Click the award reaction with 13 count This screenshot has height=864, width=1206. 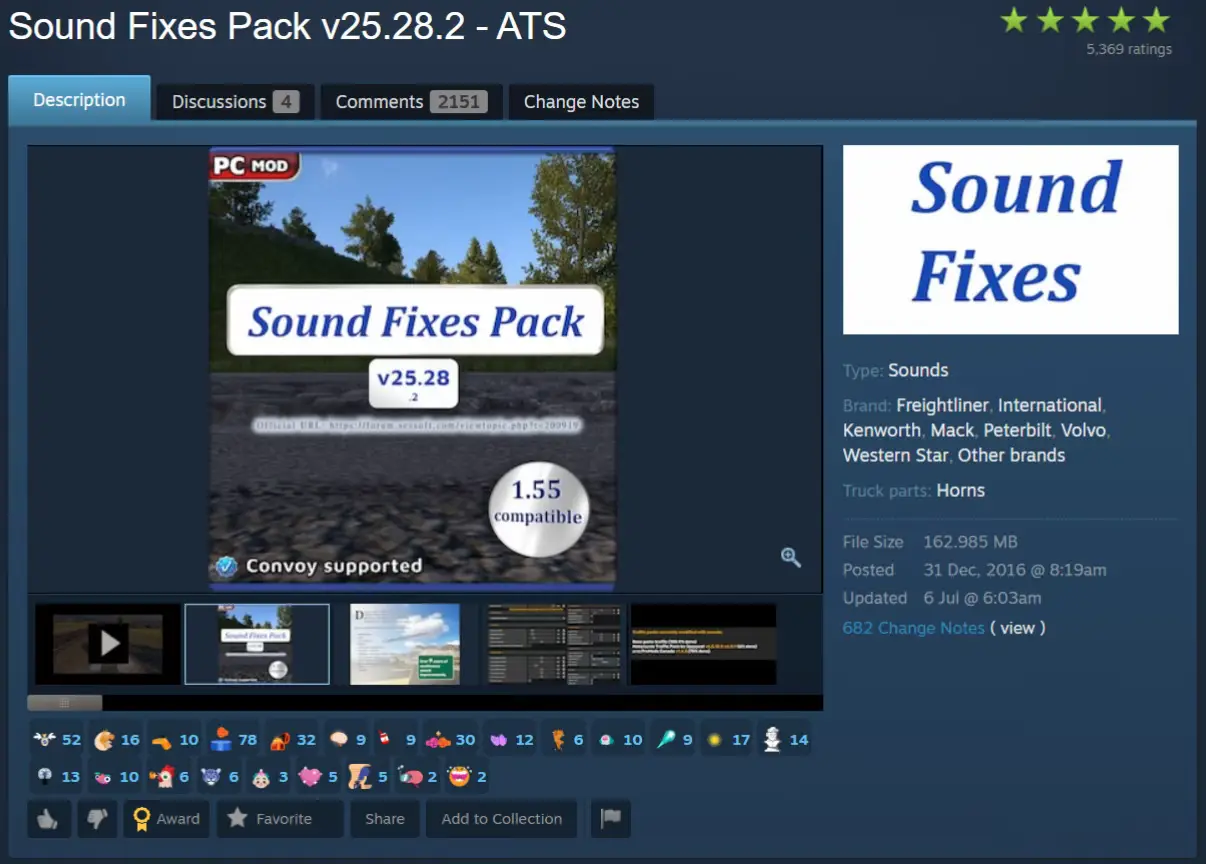pyautogui.click(x=57, y=776)
